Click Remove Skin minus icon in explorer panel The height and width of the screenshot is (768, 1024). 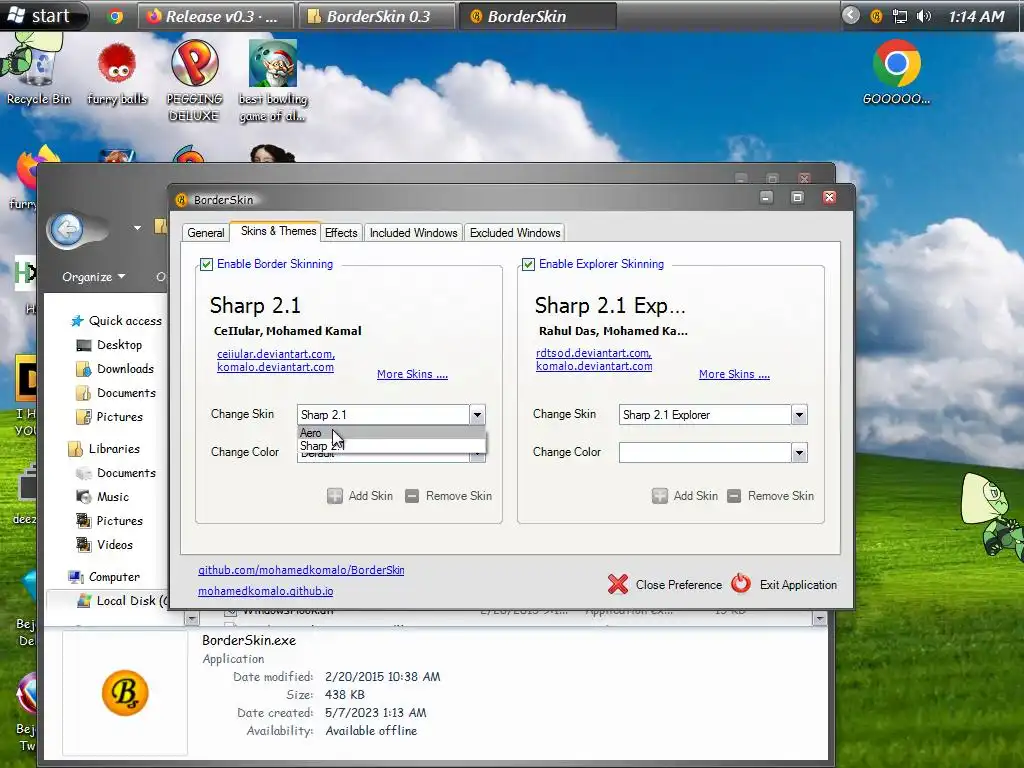tap(734, 496)
